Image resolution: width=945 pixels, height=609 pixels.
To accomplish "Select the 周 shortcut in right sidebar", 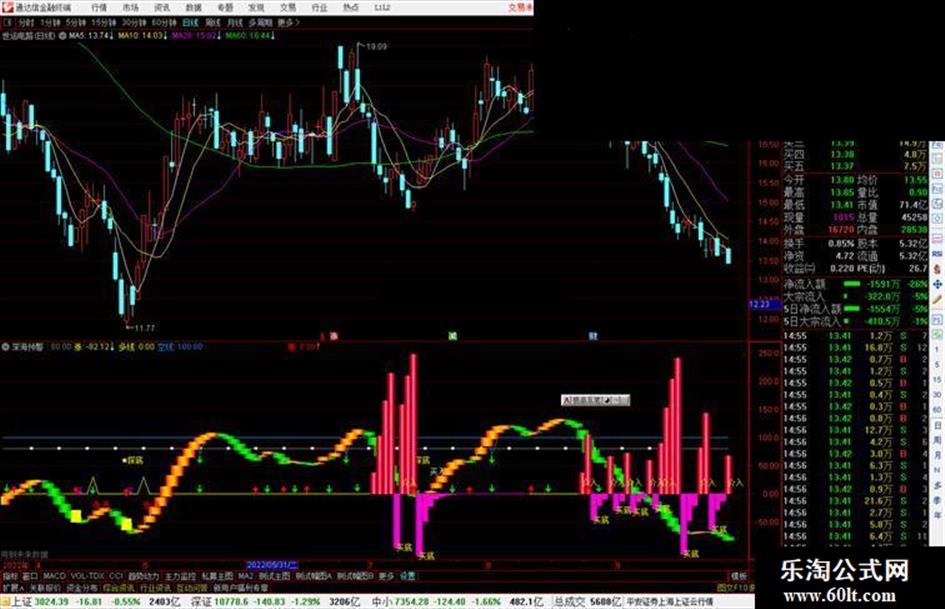I will [x=938, y=440].
